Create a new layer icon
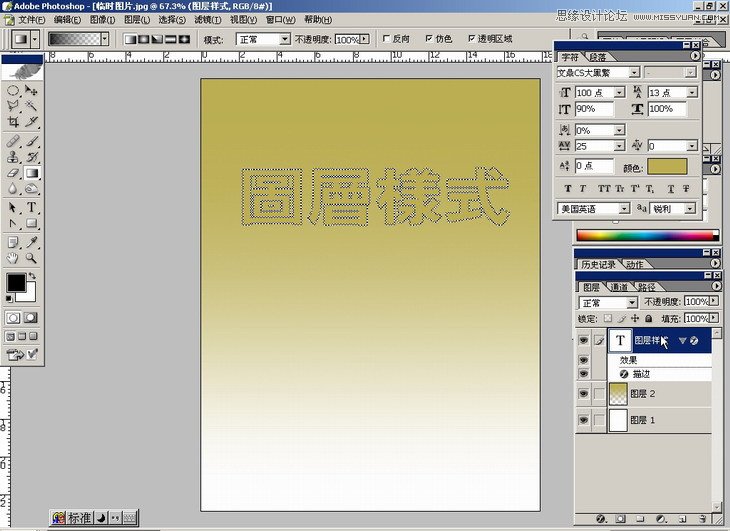730x531 pixels. [682, 518]
